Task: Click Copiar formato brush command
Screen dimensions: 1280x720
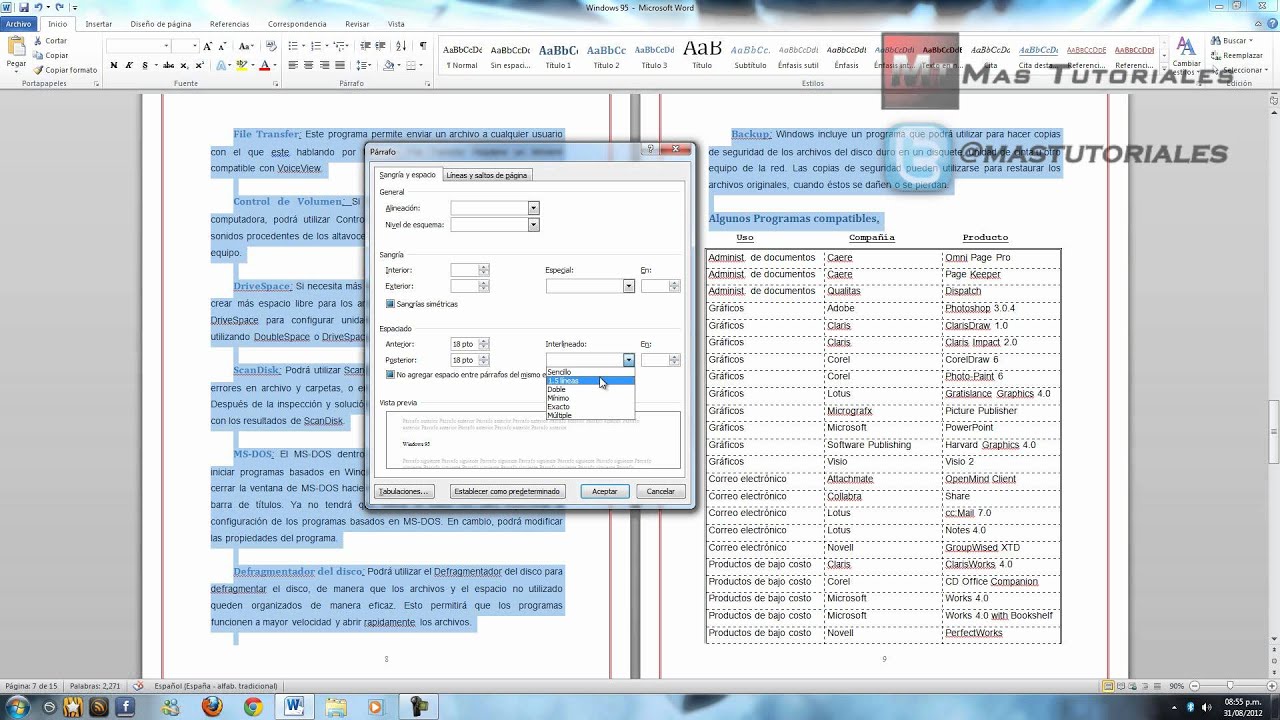Action: [x=64, y=70]
